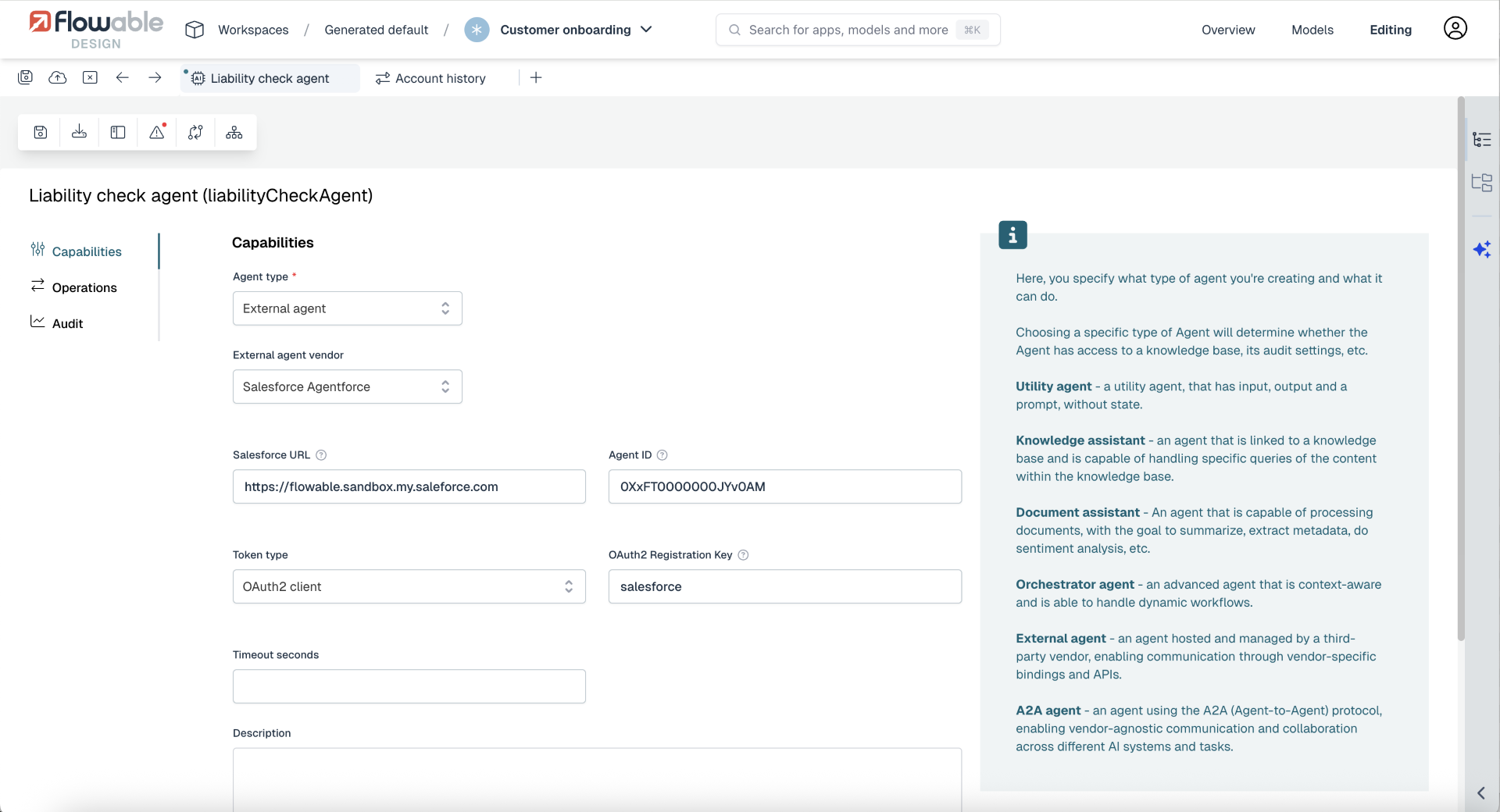This screenshot has height=812, width=1500.
Task: Click the Workspaces breadcrumb link
Action: click(x=253, y=30)
